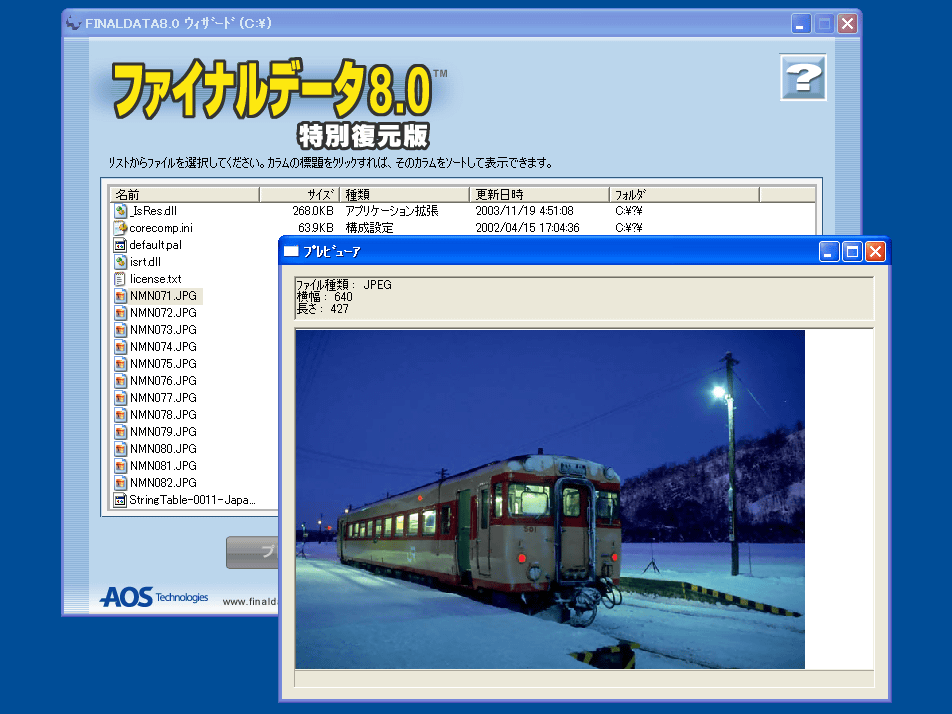Select the NMN076.JPG file name
Screen dimensions: 952x714
click(163, 381)
